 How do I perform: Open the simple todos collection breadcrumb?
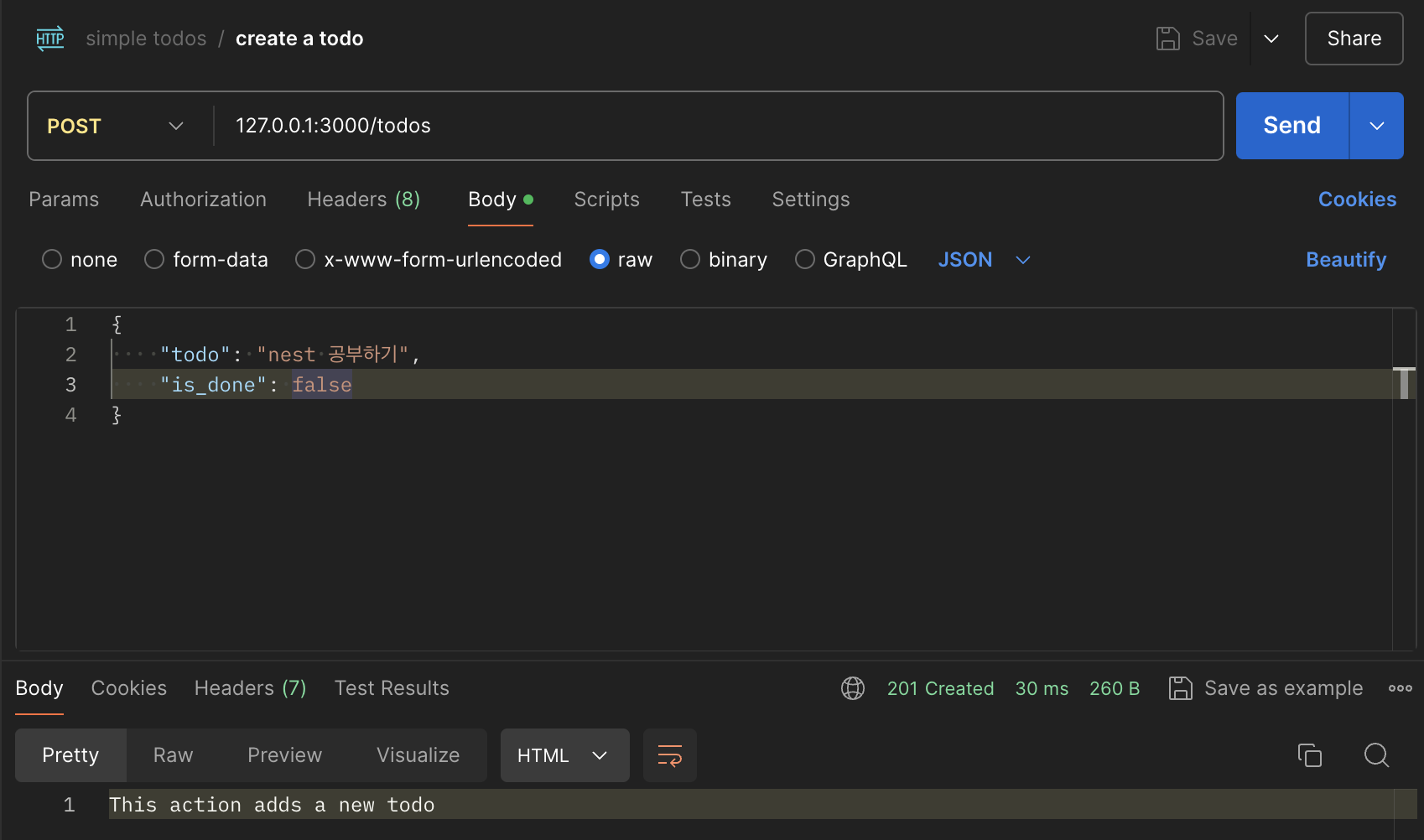(146, 39)
